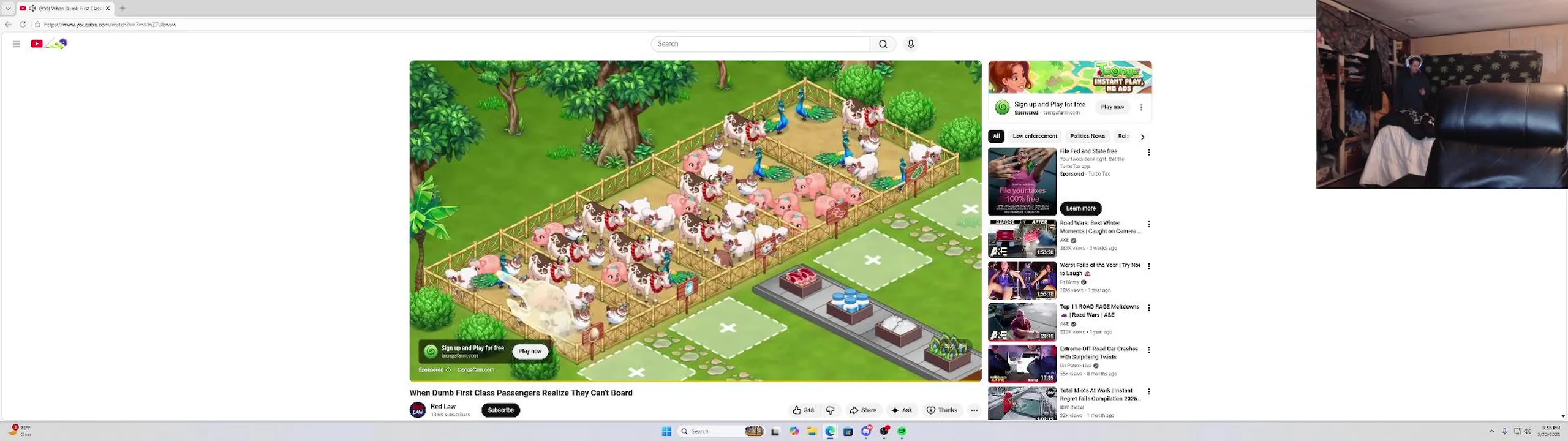The width and height of the screenshot is (1568, 441).
Task: Open the A&E channel under Road Wars video
Action: pyautogui.click(x=1065, y=240)
